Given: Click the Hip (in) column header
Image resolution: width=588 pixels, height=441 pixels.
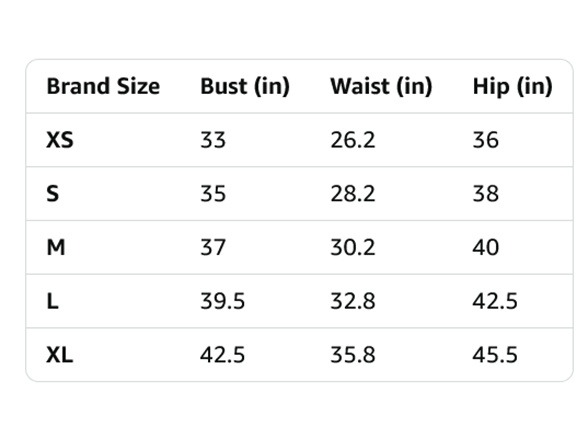Looking at the screenshot, I should (x=512, y=87).
